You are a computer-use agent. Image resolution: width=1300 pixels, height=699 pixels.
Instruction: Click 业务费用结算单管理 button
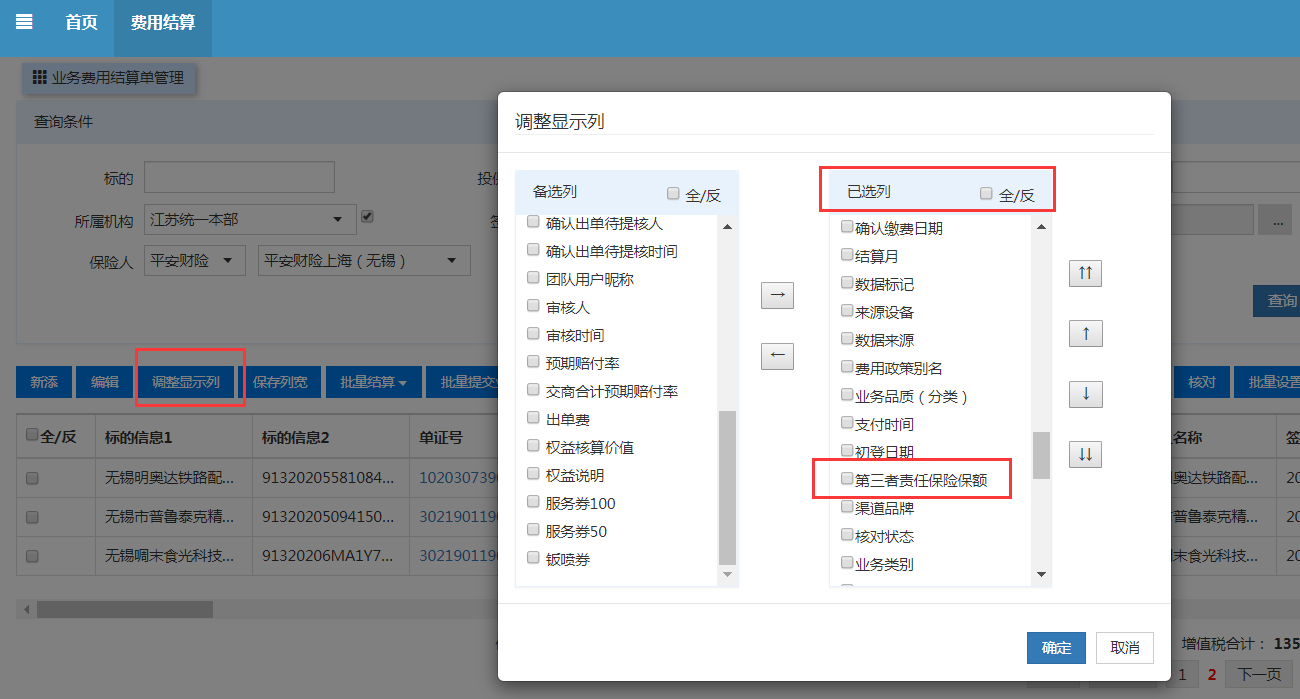[109, 77]
